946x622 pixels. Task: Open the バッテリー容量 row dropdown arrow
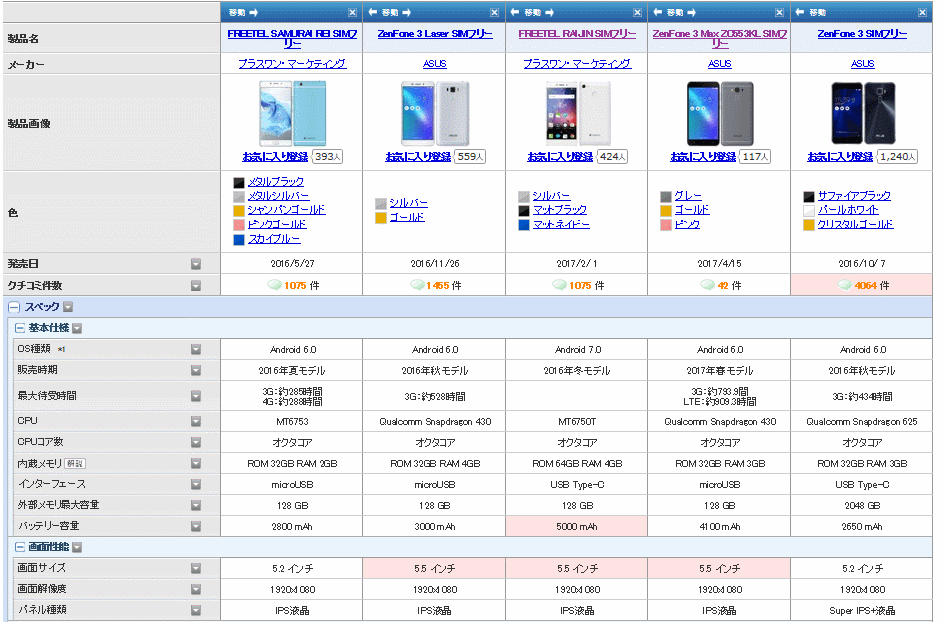pyautogui.click(x=196, y=526)
